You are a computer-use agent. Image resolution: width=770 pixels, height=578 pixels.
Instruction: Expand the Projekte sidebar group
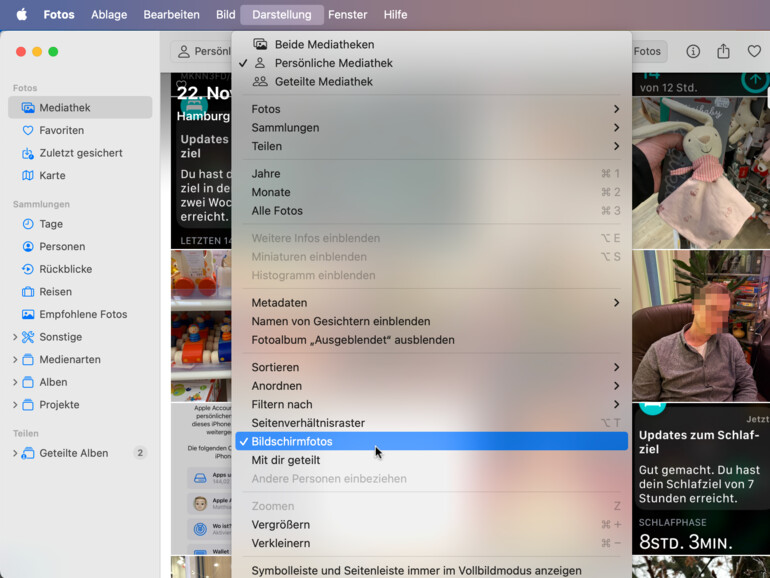tap(15, 405)
